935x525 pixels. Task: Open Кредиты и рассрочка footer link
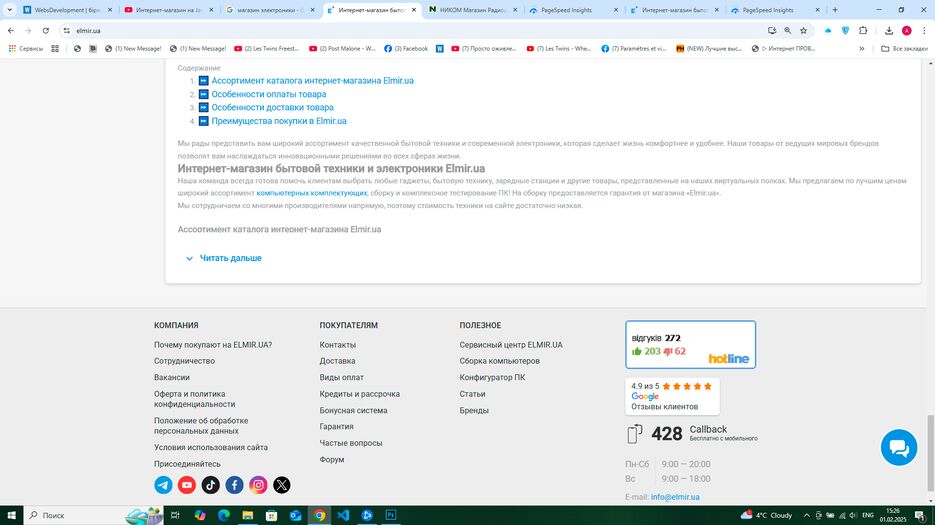360,394
